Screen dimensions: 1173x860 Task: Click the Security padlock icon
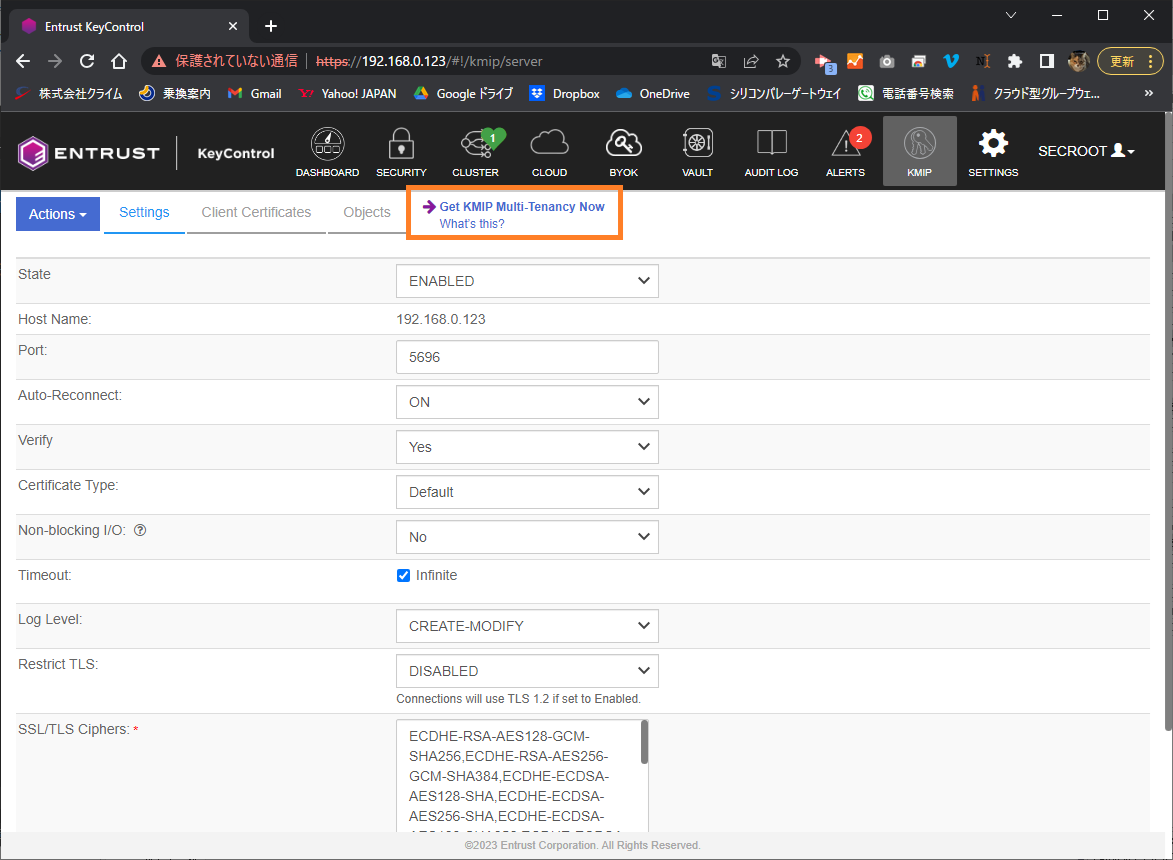[401, 145]
